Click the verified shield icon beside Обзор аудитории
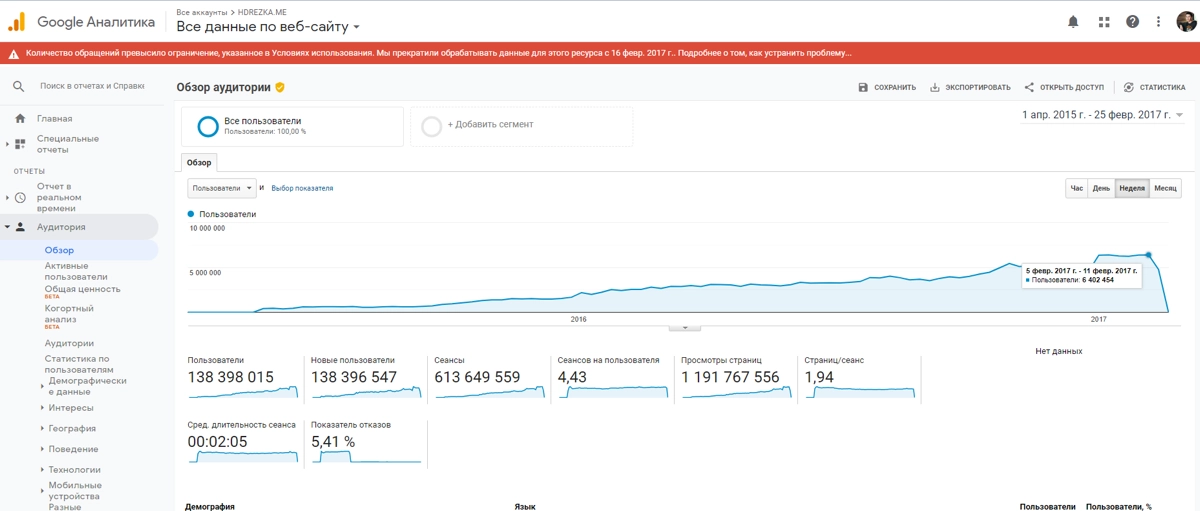The image size is (1200, 511). coord(280,88)
